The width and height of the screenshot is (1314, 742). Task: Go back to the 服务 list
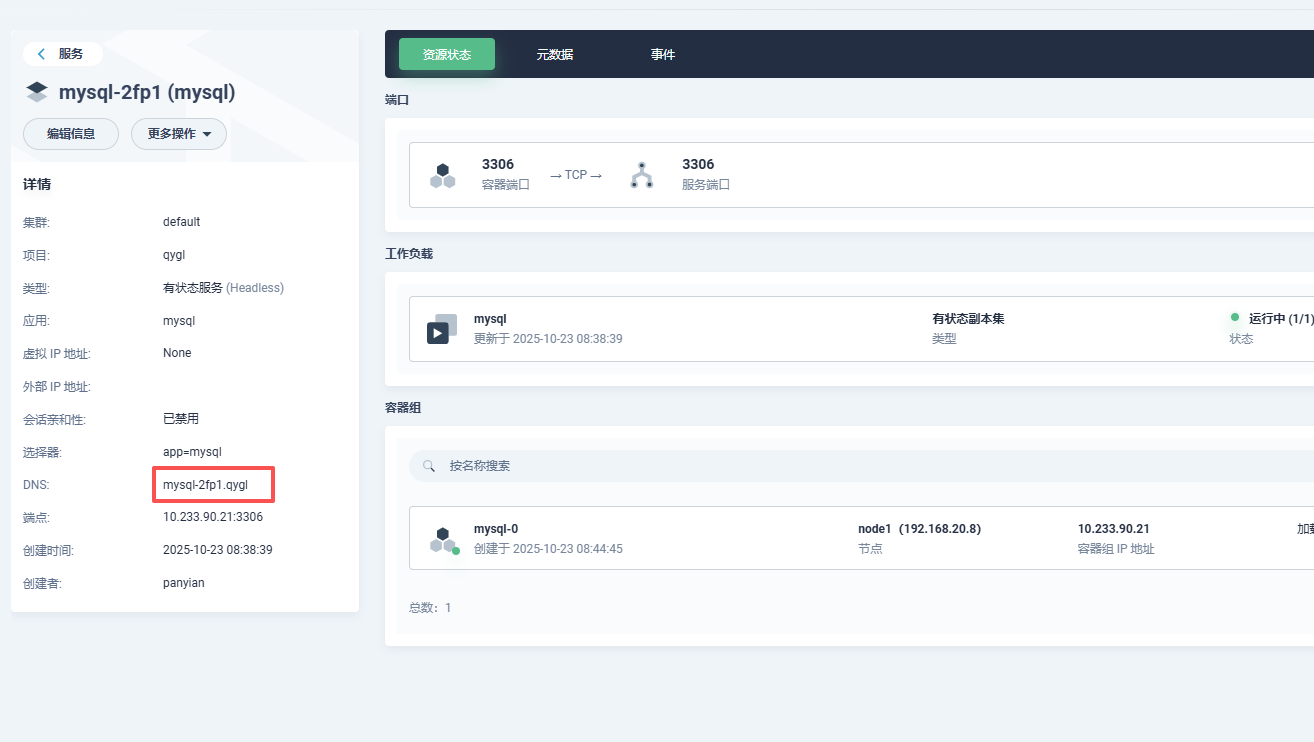70,54
